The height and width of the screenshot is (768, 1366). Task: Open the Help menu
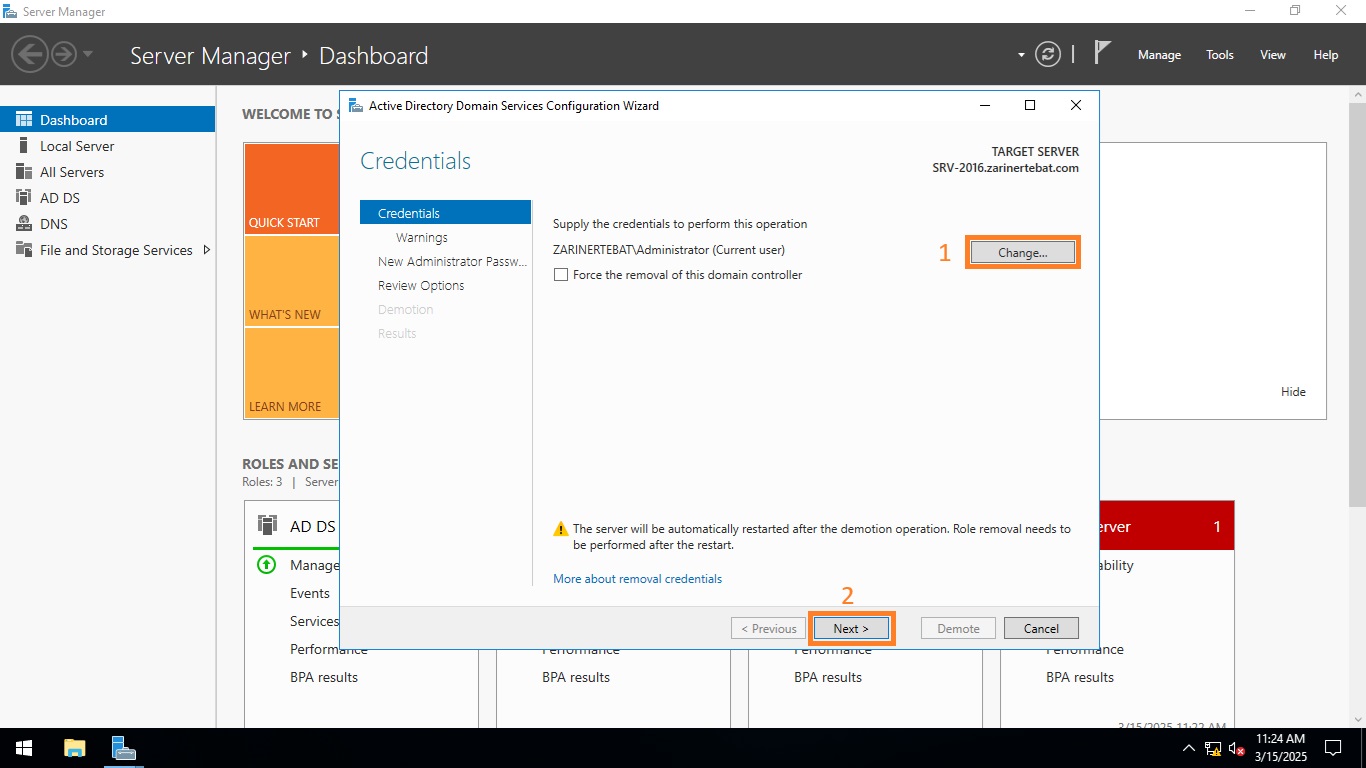click(1326, 55)
